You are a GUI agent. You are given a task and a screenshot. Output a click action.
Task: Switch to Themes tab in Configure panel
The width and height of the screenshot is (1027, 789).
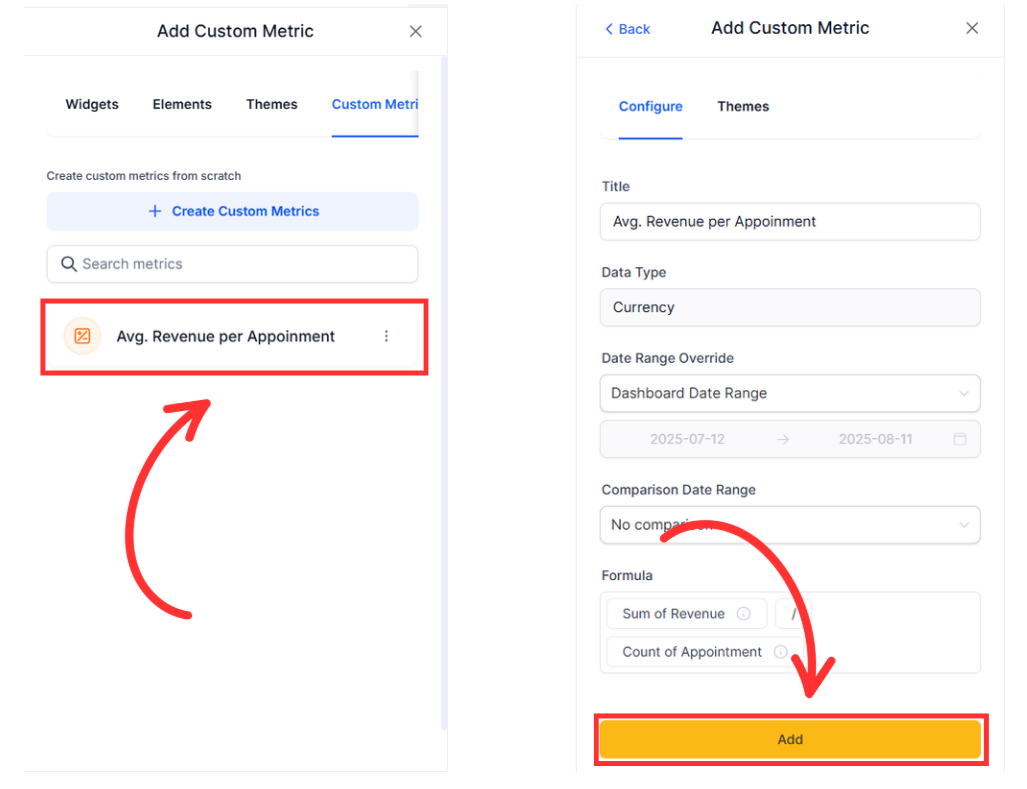[743, 106]
